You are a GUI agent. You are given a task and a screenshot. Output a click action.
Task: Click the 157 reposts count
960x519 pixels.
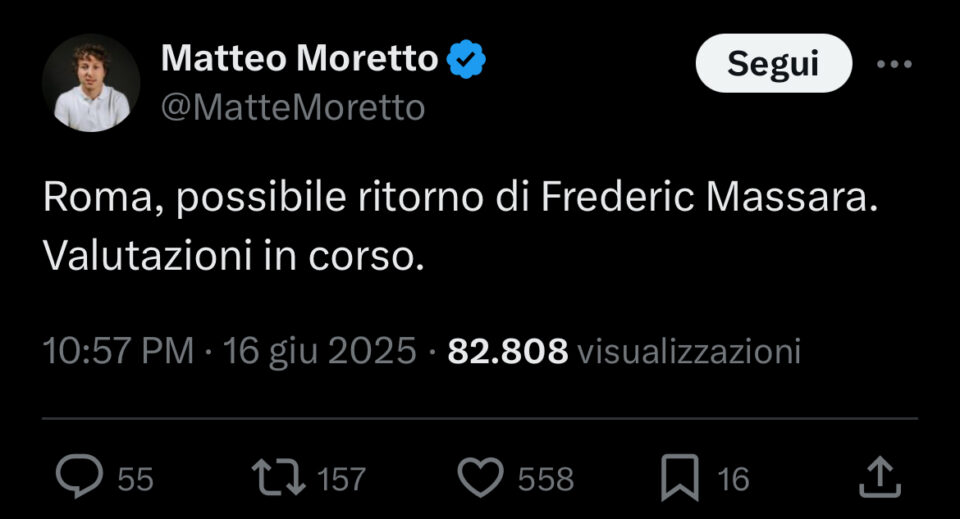point(342,479)
